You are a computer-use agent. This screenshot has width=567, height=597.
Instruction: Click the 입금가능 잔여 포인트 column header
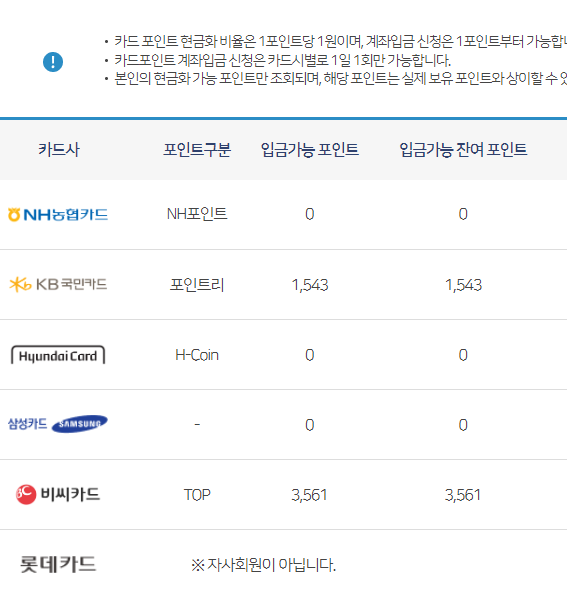[x=463, y=150]
